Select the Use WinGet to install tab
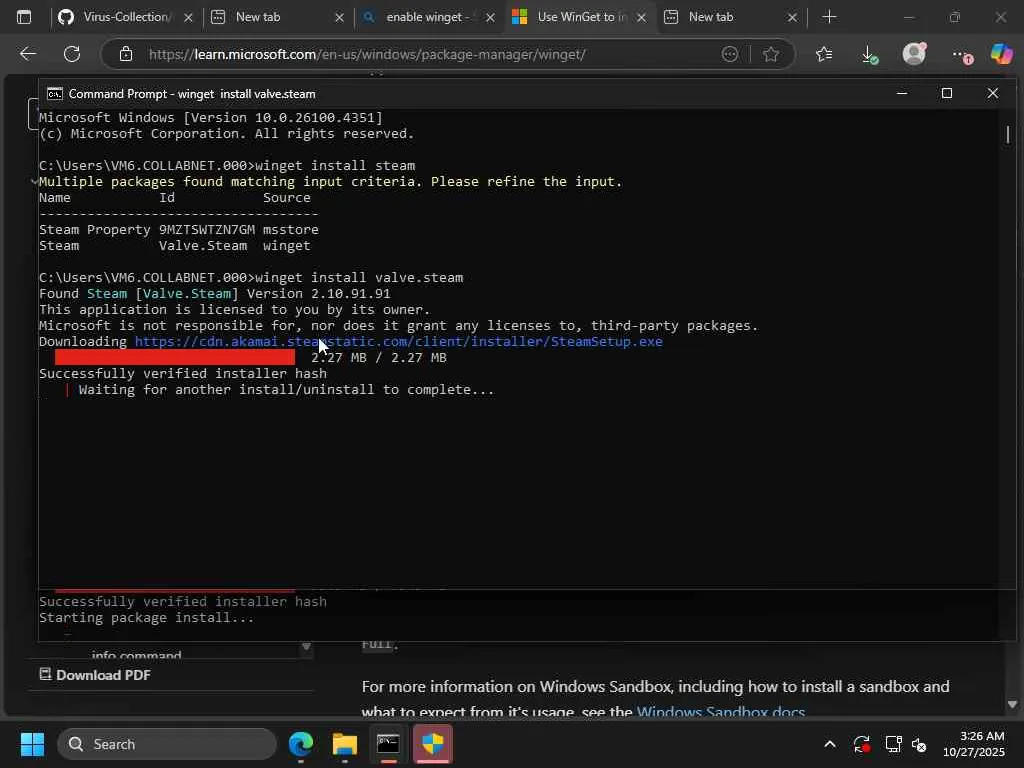The image size is (1024, 768). click(579, 17)
